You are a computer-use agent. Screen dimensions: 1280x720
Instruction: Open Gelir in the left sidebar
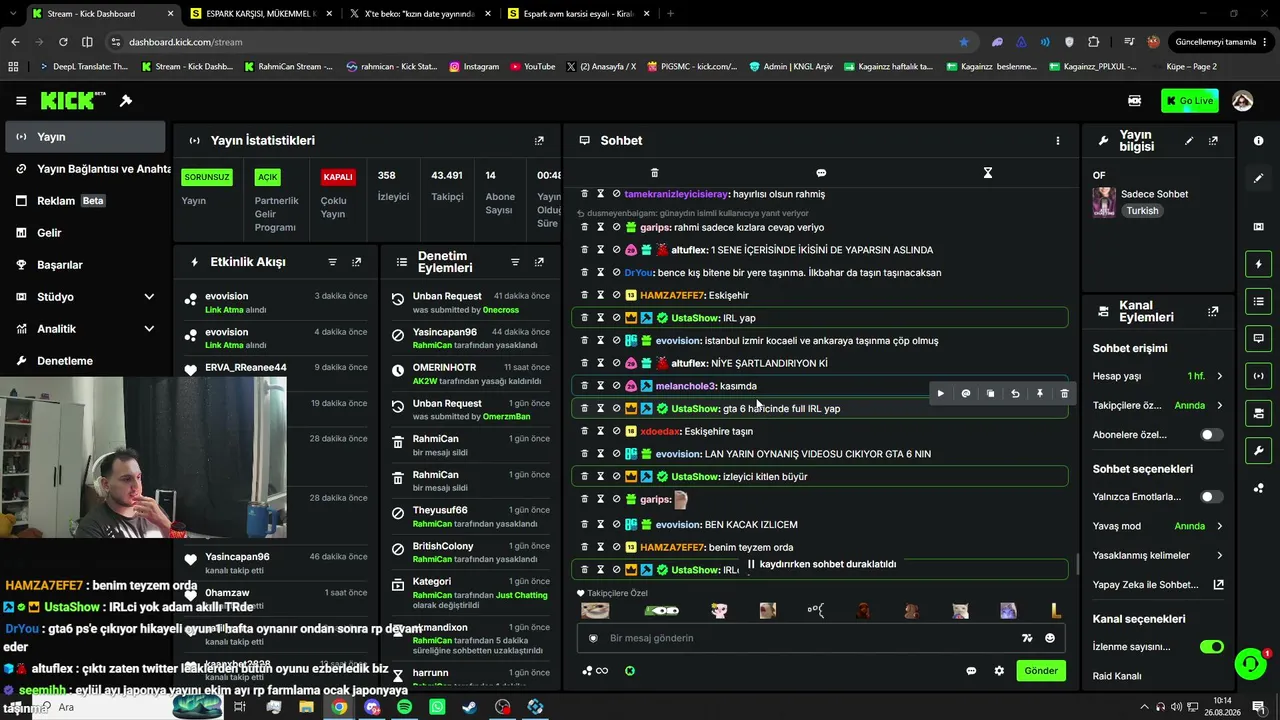coord(85,233)
